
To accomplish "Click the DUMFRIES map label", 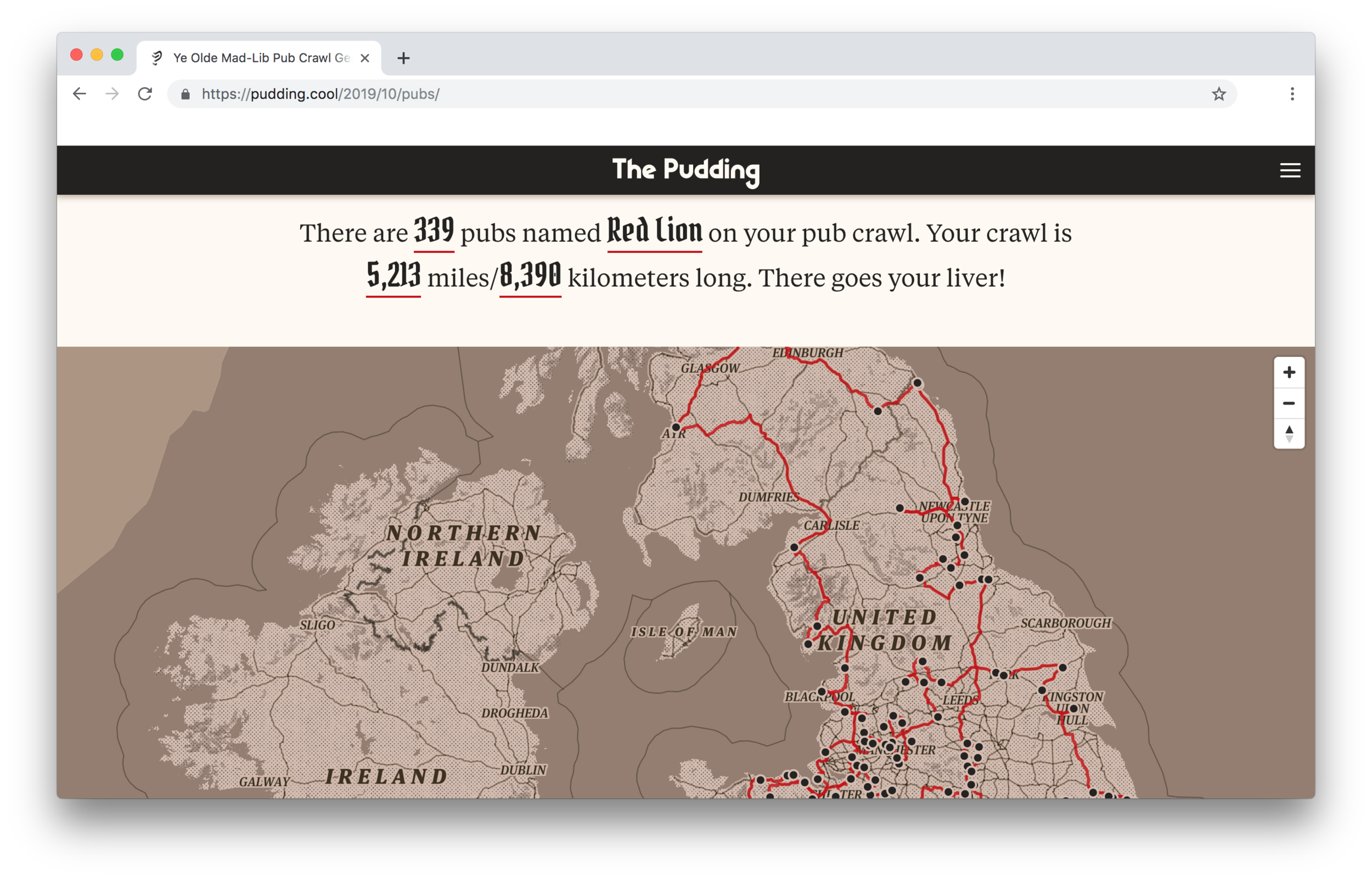I will pyautogui.click(x=769, y=497).
